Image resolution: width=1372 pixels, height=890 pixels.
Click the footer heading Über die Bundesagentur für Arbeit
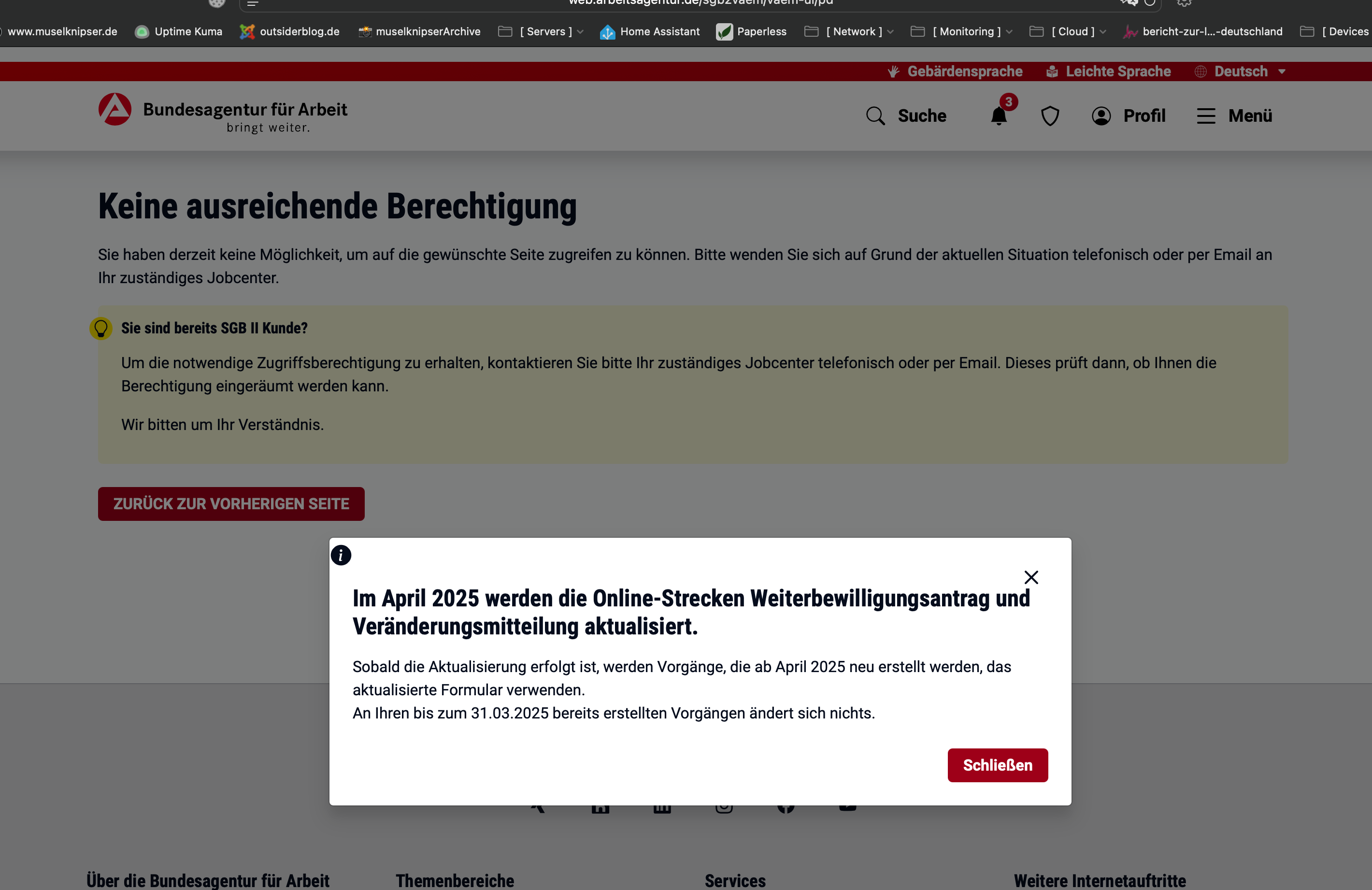(x=208, y=881)
